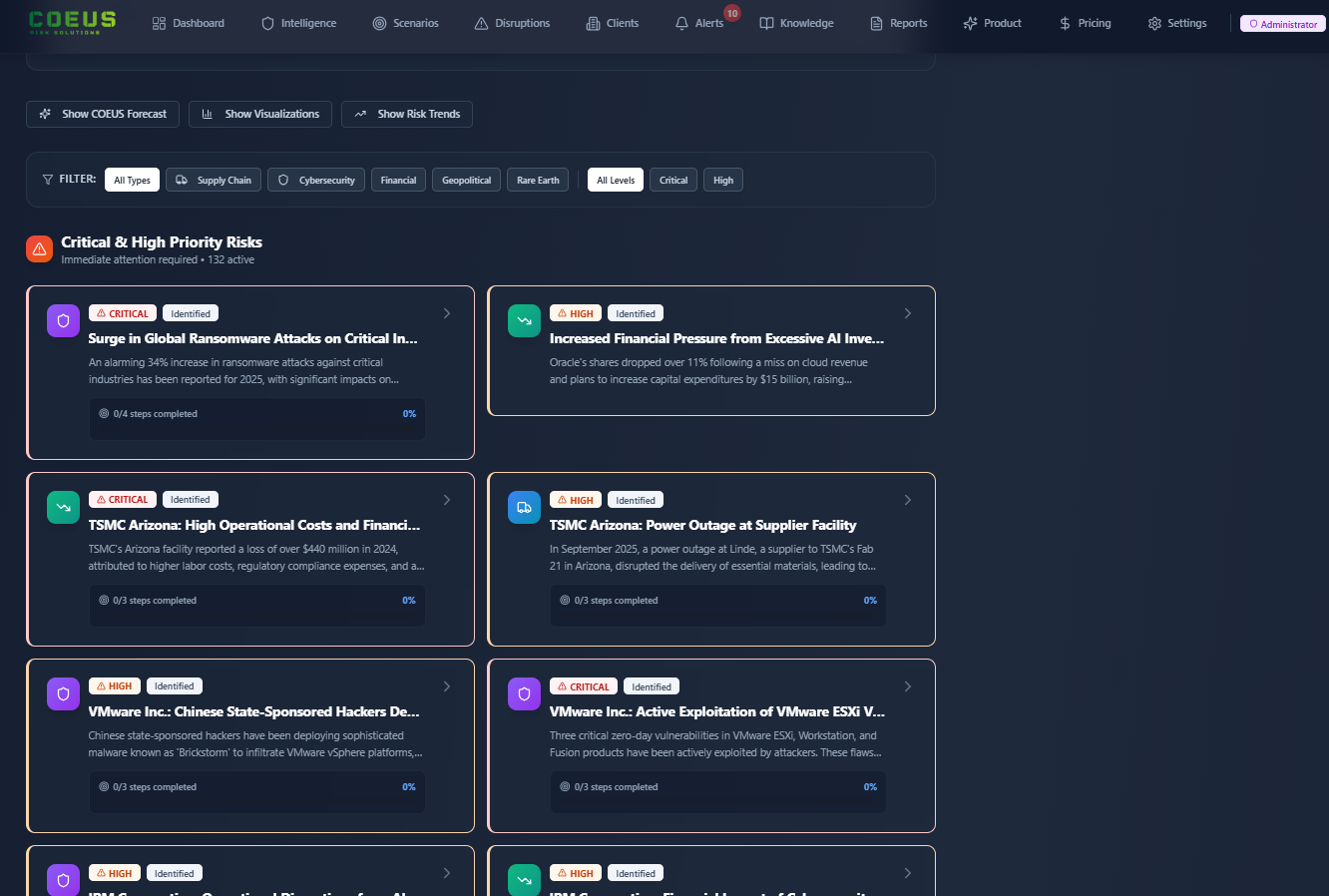Click the CRITICAL badge on TSMC High Operational Costs card
The height and width of the screenshot is (896, 1329).
122,499
